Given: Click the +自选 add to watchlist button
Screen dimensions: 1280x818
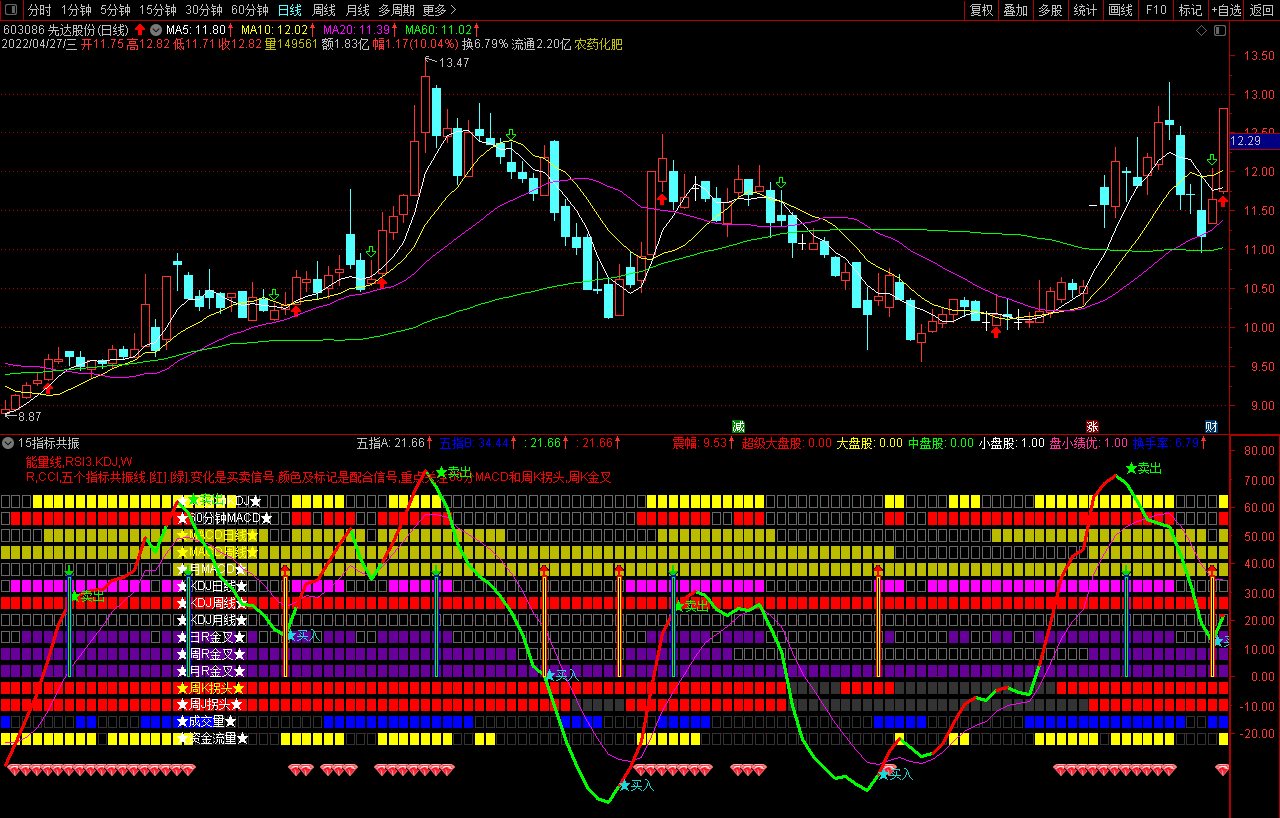Looking at the screenshot, I should point(1226,10).
